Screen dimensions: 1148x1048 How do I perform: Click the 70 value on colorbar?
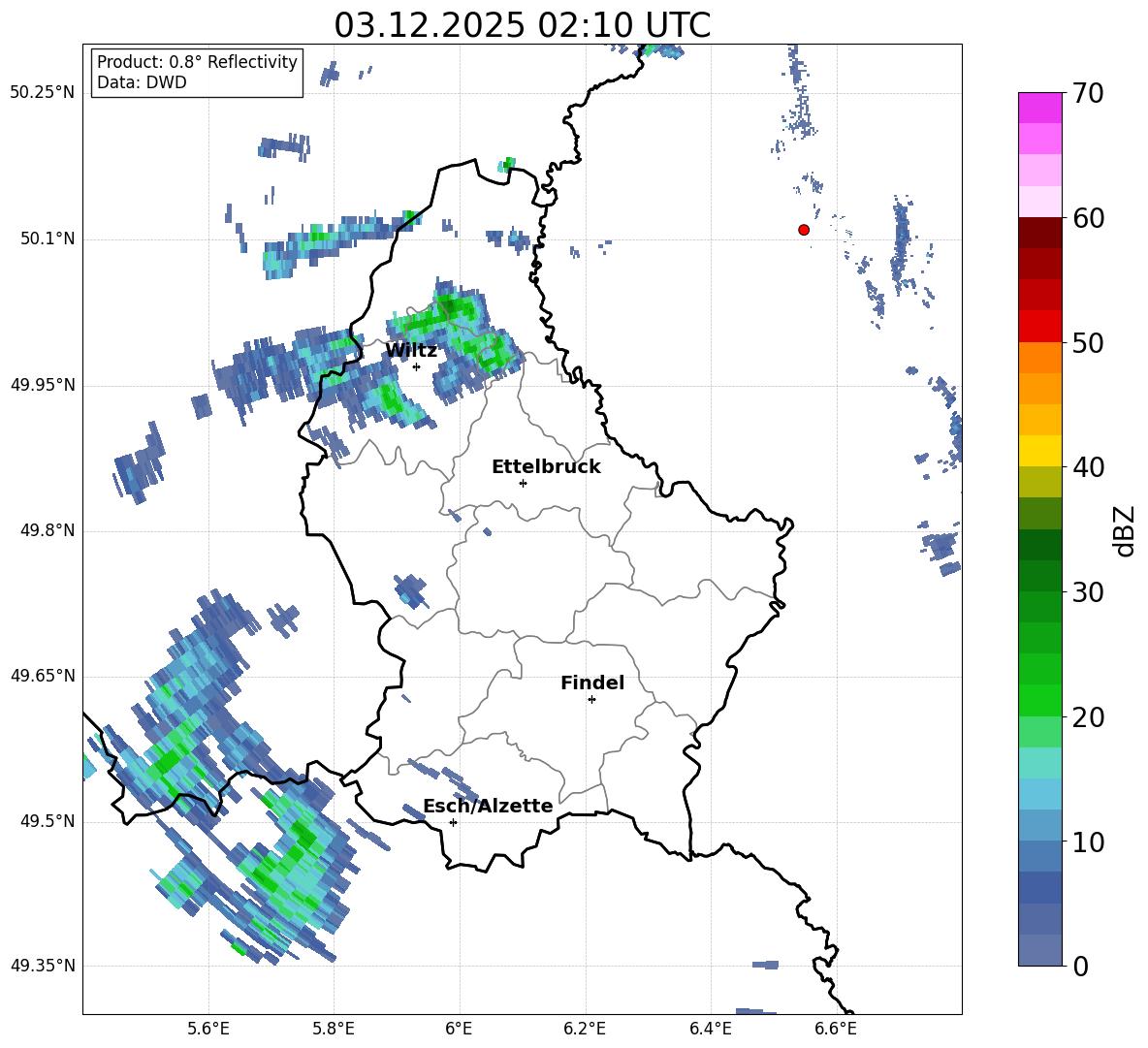pos(1088,94)
